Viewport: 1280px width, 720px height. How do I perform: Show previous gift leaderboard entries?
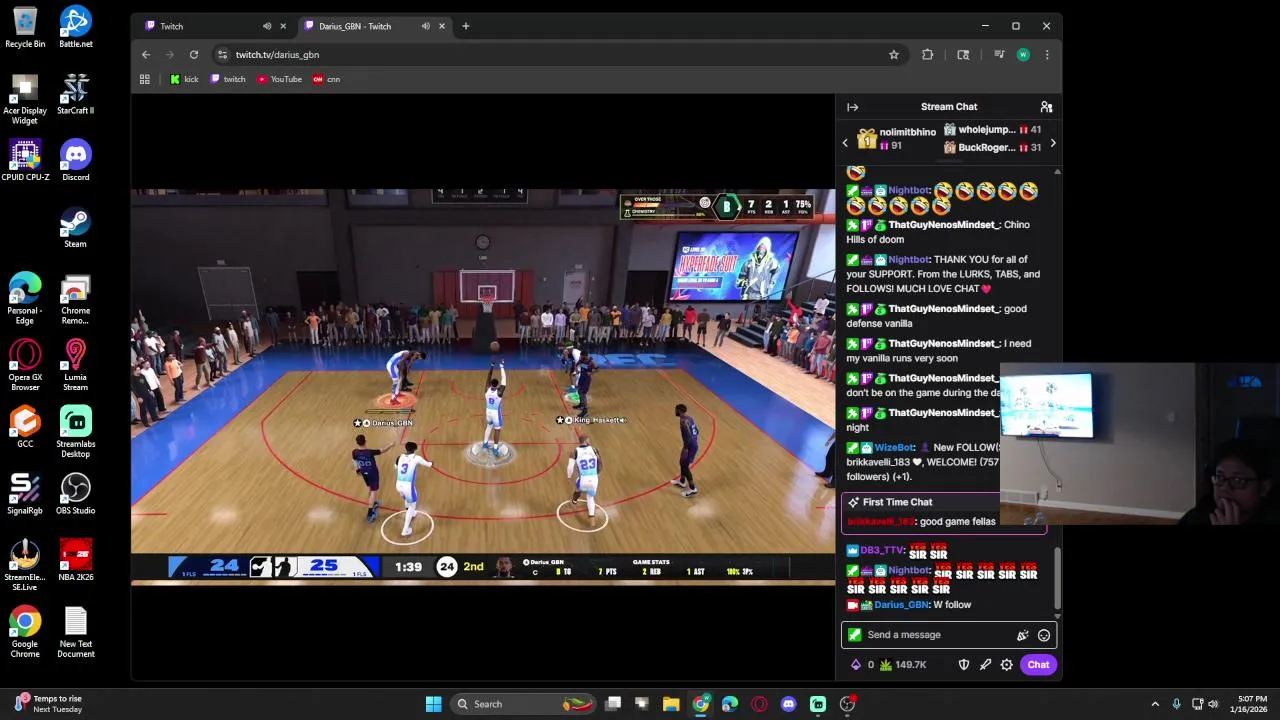(845, 143)
